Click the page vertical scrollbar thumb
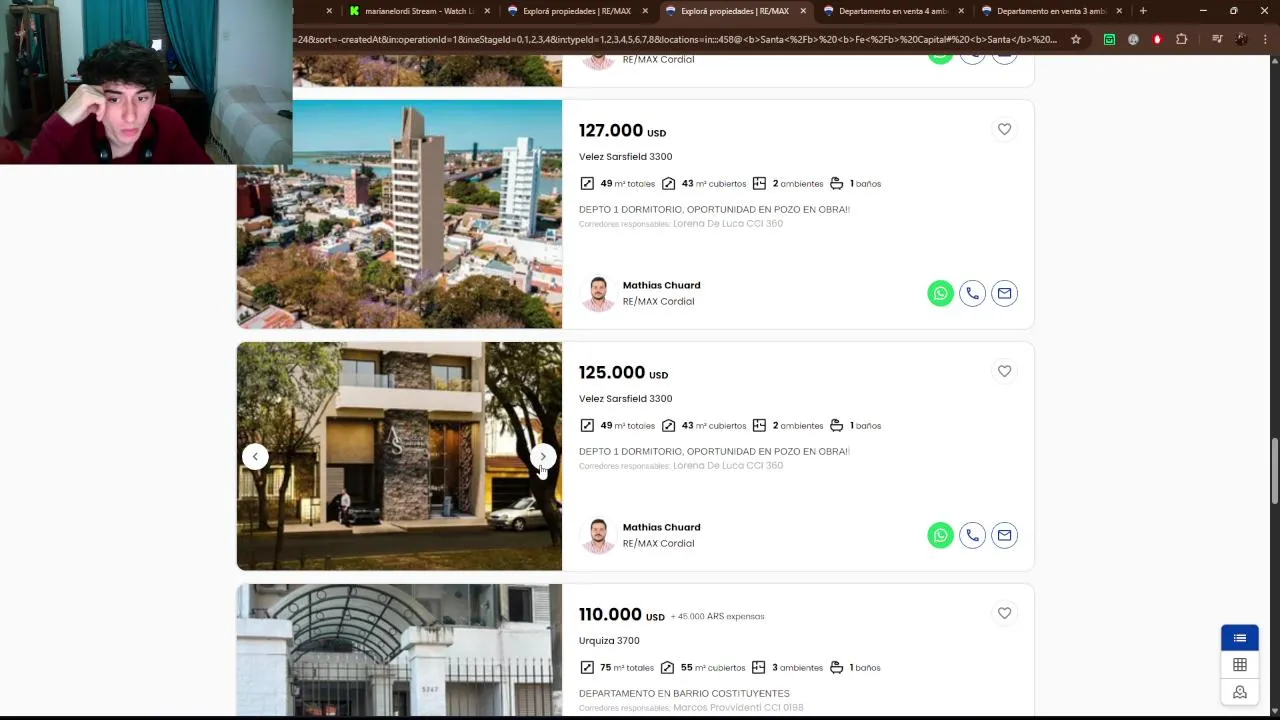The height and width of the screenshot is (720, 1280). (1274, 470)
